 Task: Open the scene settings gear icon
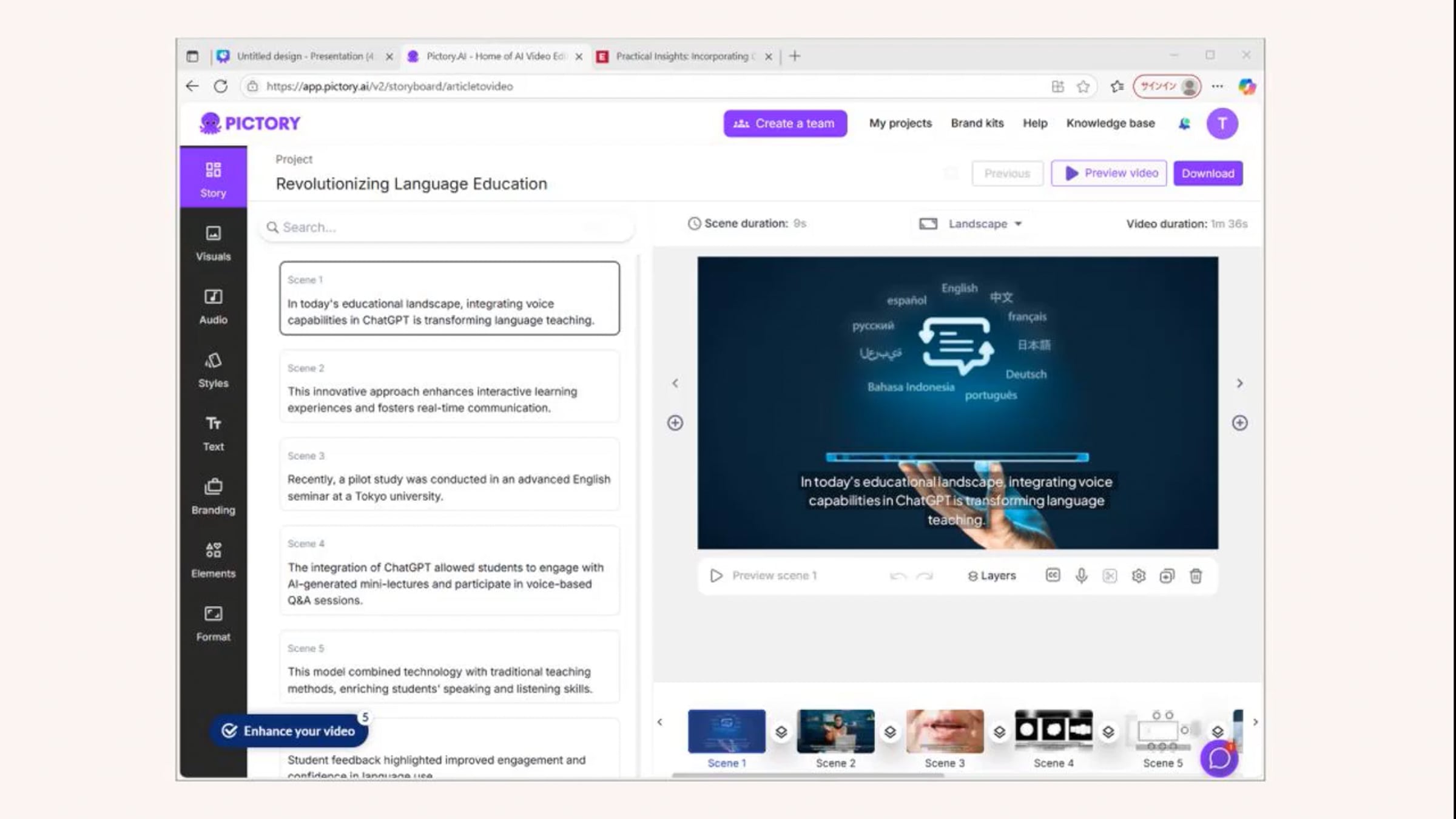click(x=1139, y=575)
